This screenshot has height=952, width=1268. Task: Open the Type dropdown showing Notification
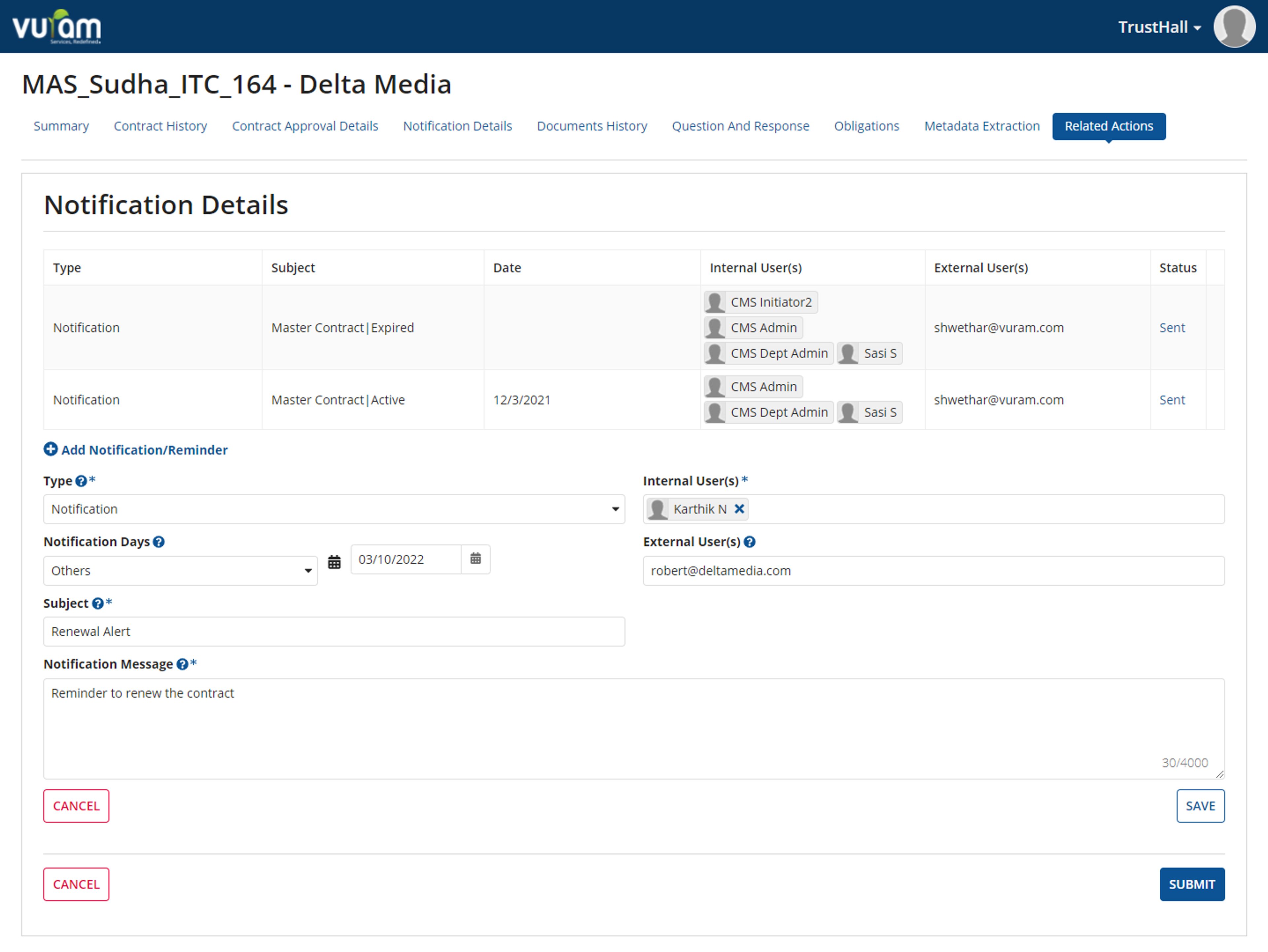[334, 509]
